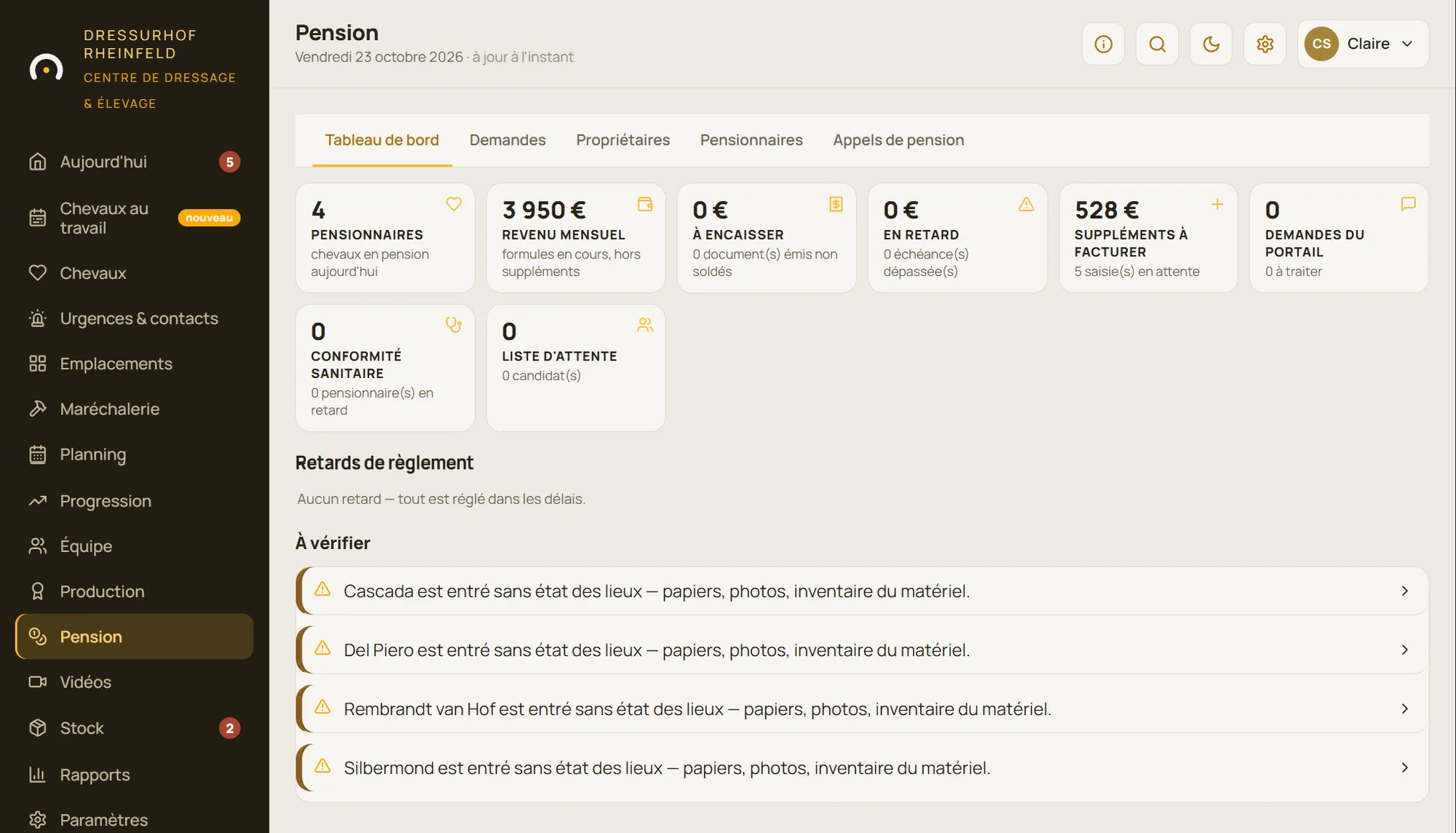Open the Conformité sanitaire card

(385, 368)
